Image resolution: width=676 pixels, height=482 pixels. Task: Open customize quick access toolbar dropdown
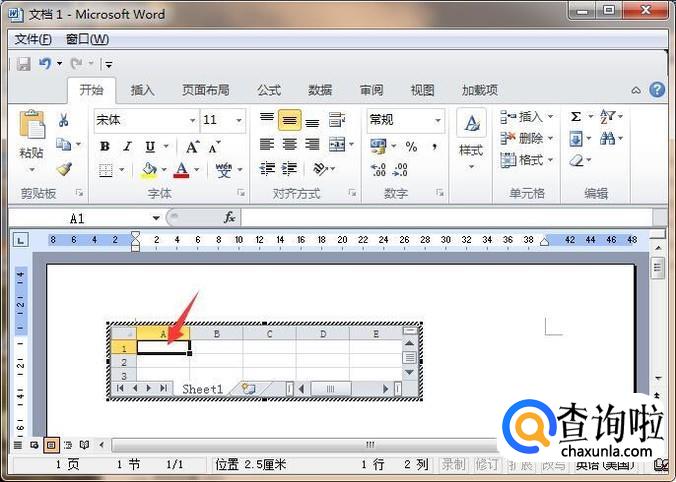coord(109,65)
